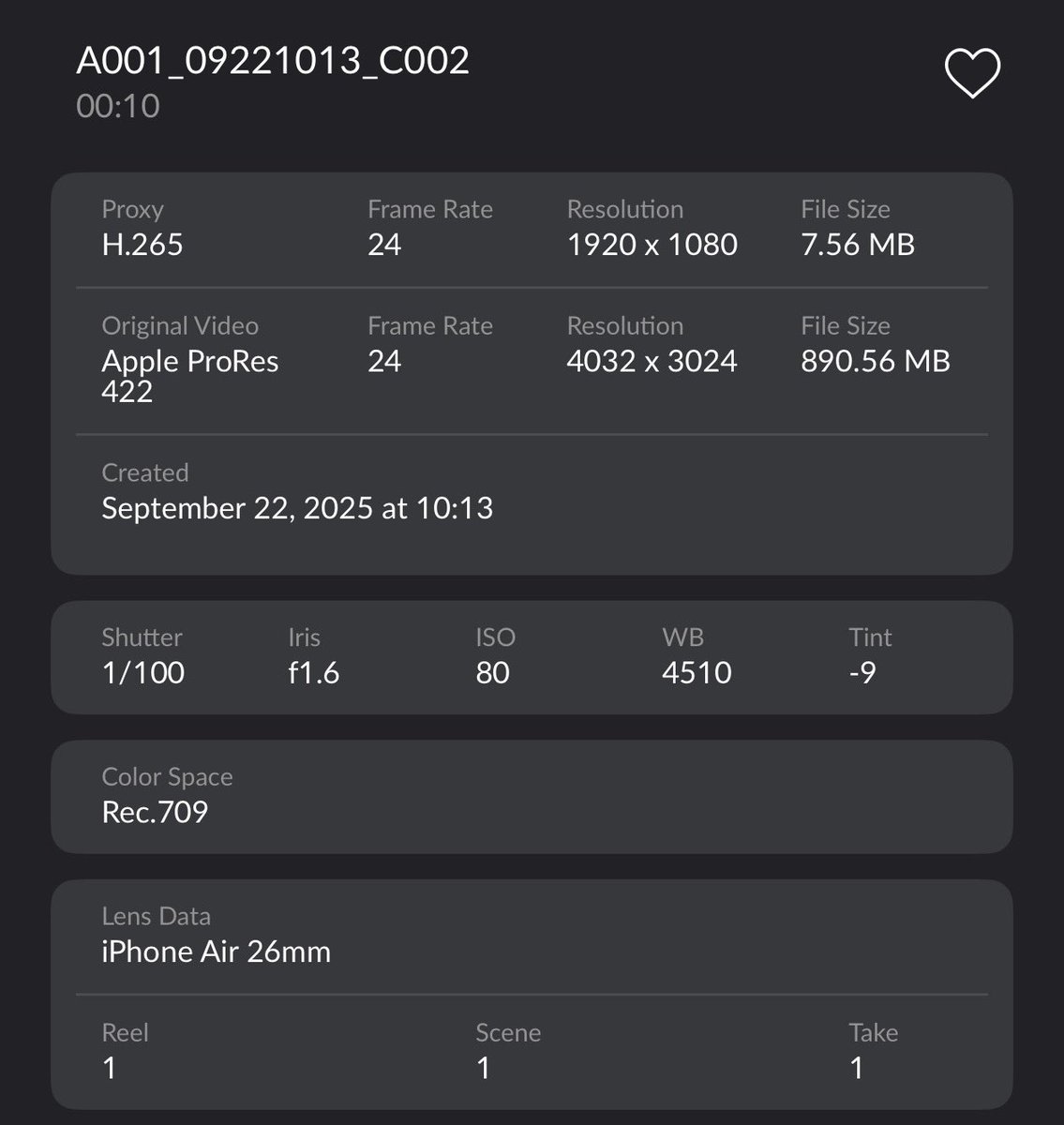Tap the Proxy resolution 1920 x 1080
1064x1125 pixels.
click(652, 245)
